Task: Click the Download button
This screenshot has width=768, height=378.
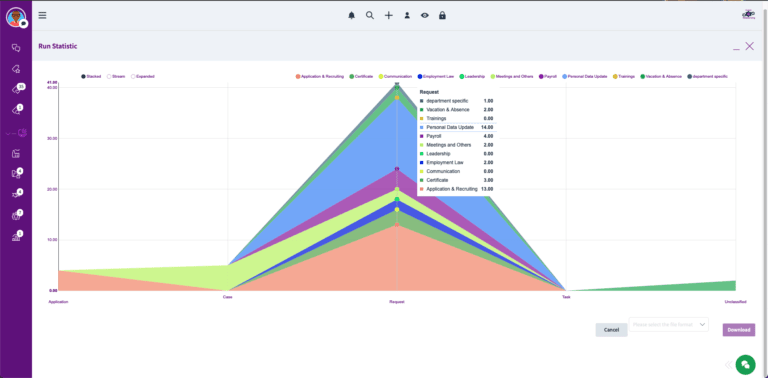Action: click(x=739, y=330)
